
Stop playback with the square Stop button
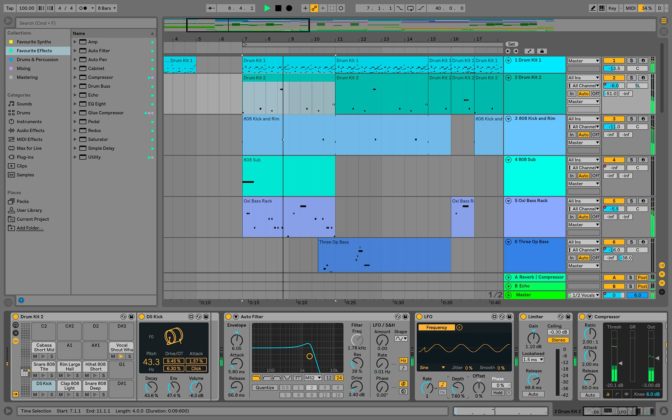click(x=278, y=8)
